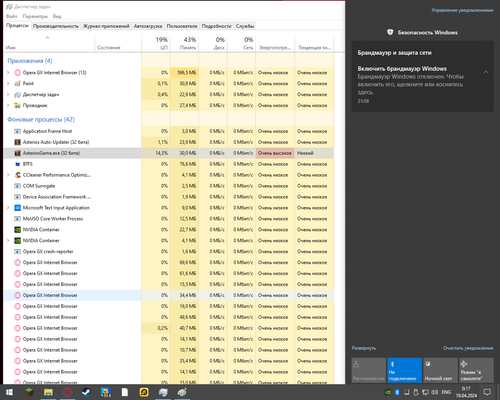Click the CCleaner Performance Optimizer icon

[x=18, y=175]
